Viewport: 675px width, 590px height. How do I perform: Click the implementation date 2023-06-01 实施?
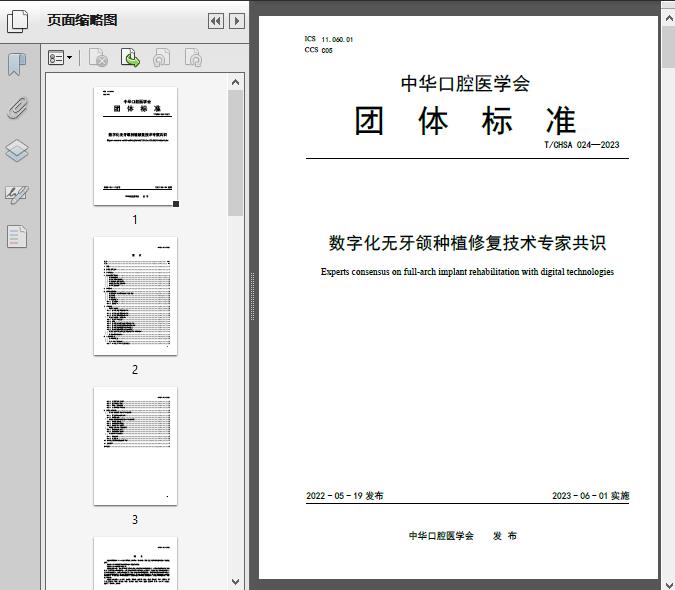click(591, 496)
